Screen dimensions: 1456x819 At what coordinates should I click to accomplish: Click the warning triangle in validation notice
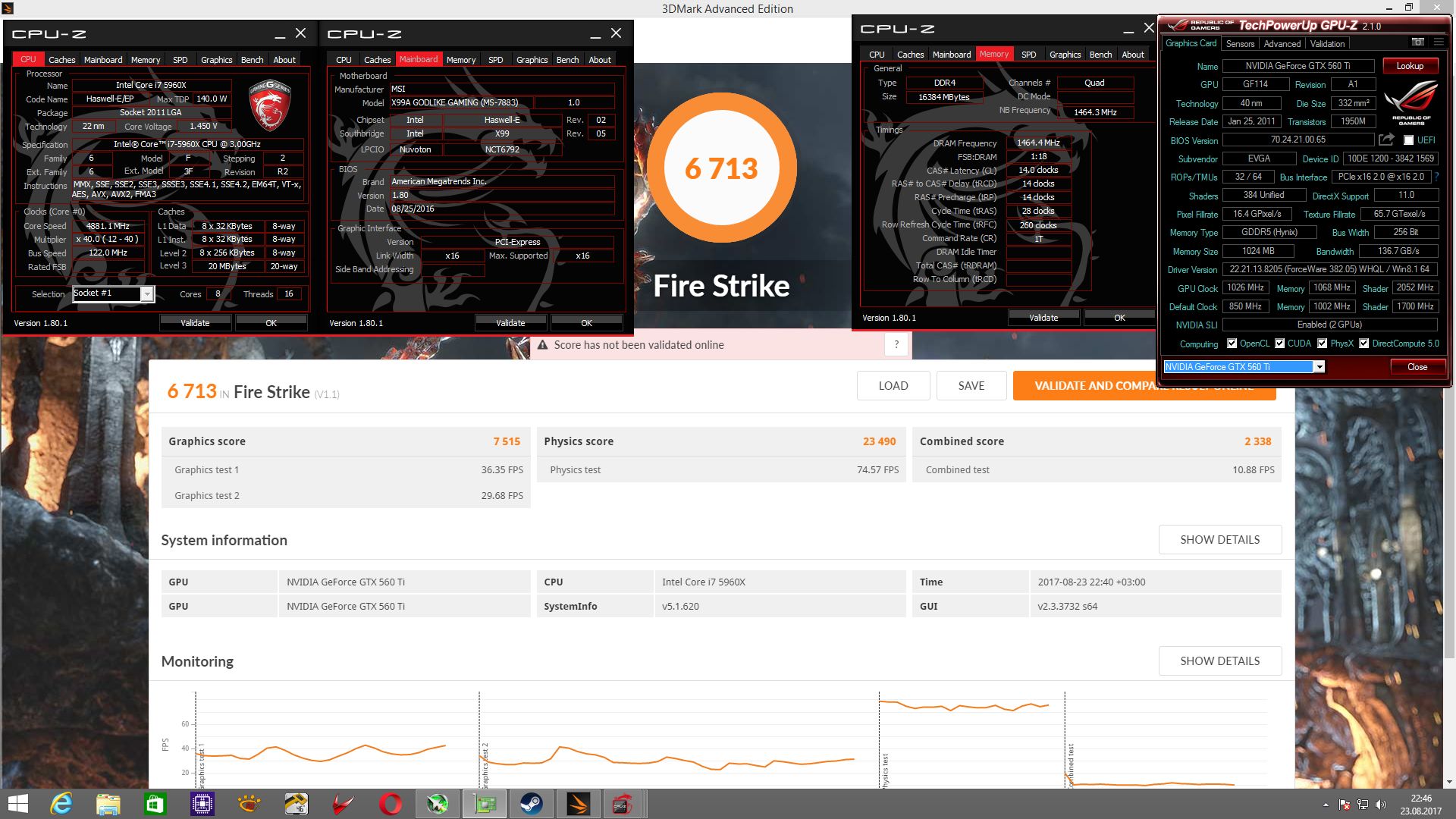[543, 345]
